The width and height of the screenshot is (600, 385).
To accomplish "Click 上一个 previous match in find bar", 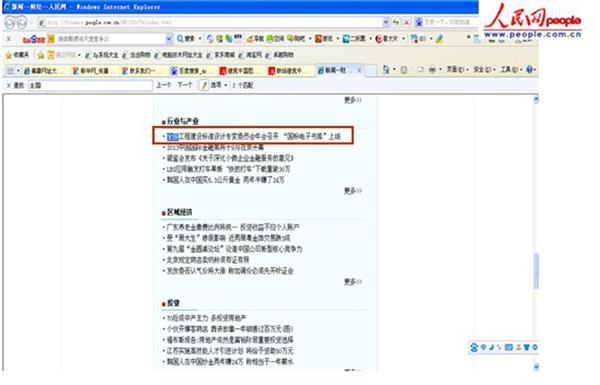I will (163, 85).
